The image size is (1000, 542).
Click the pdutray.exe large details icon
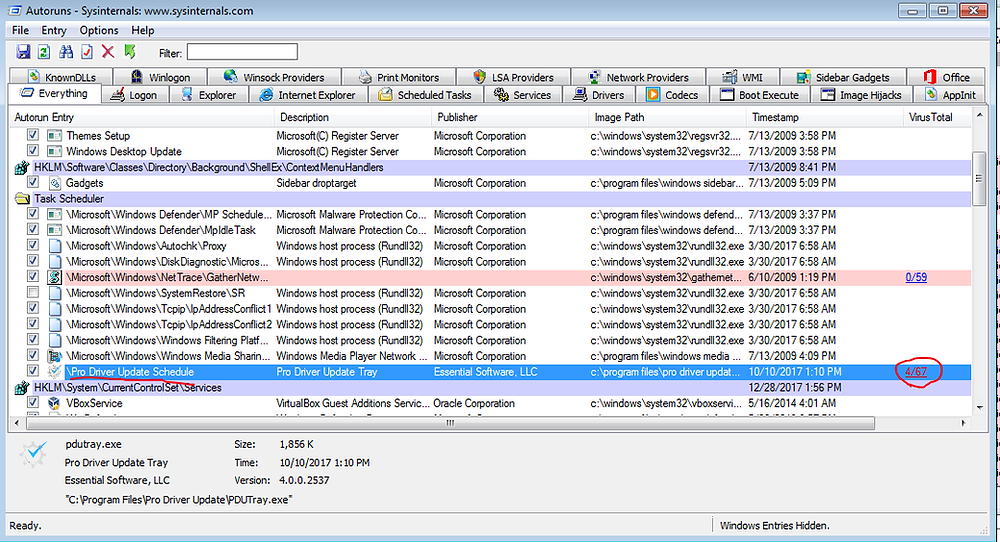33,453
